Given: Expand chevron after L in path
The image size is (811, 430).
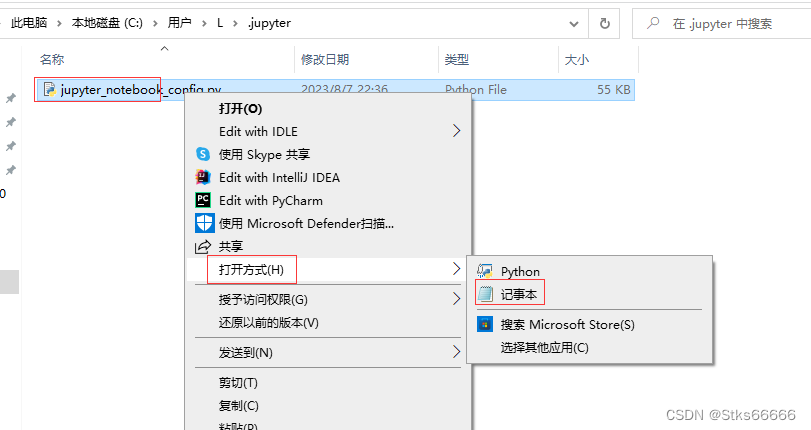Looking at the screenshot, I should pos(236,23).
